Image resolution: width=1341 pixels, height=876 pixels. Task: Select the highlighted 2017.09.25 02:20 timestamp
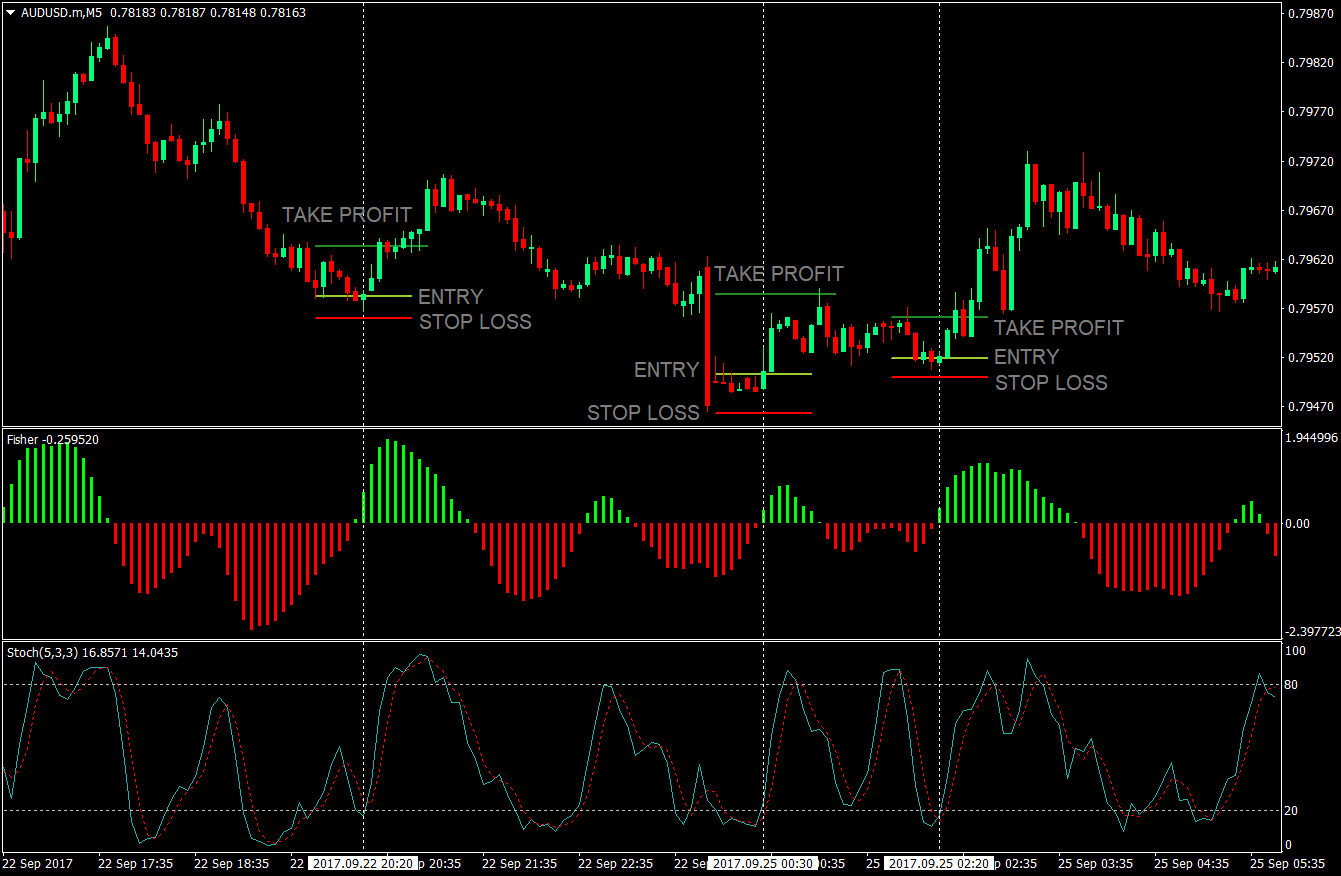(940, 864)
